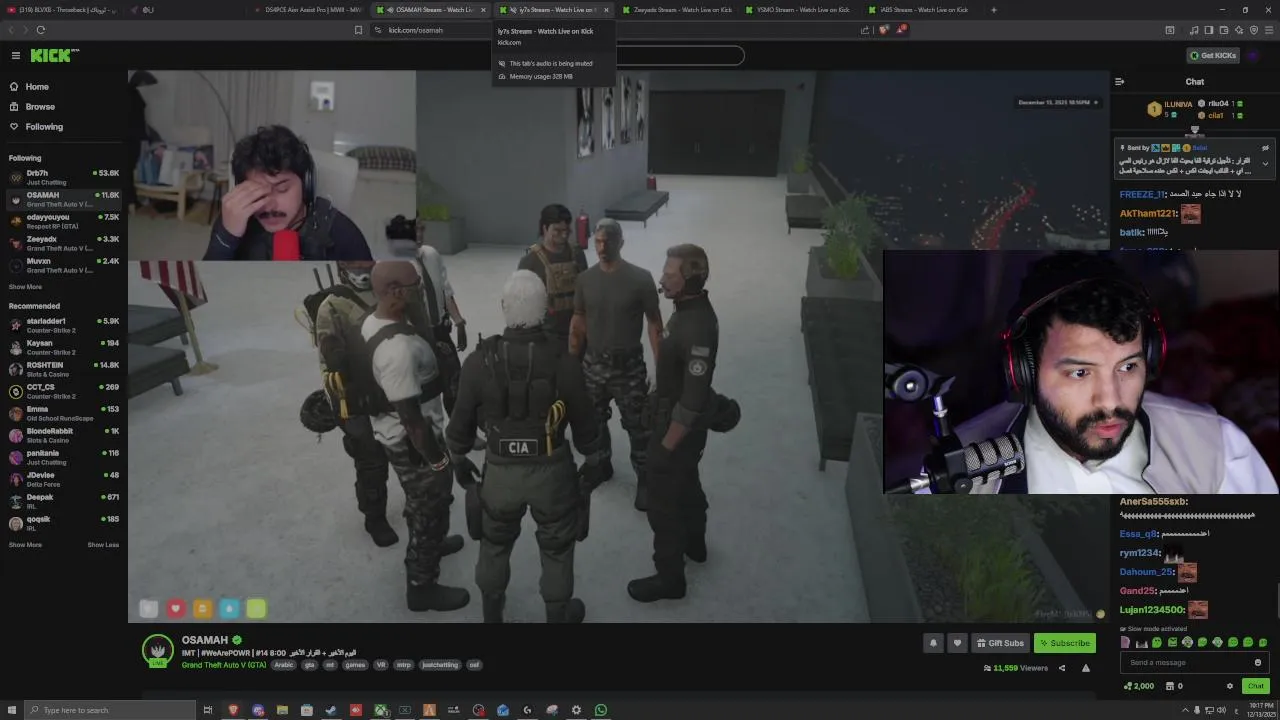Image resolution: width=1280 pixels, height=720 pixels.
Task: Toggle stream notification bell
Action: [933, 643]
